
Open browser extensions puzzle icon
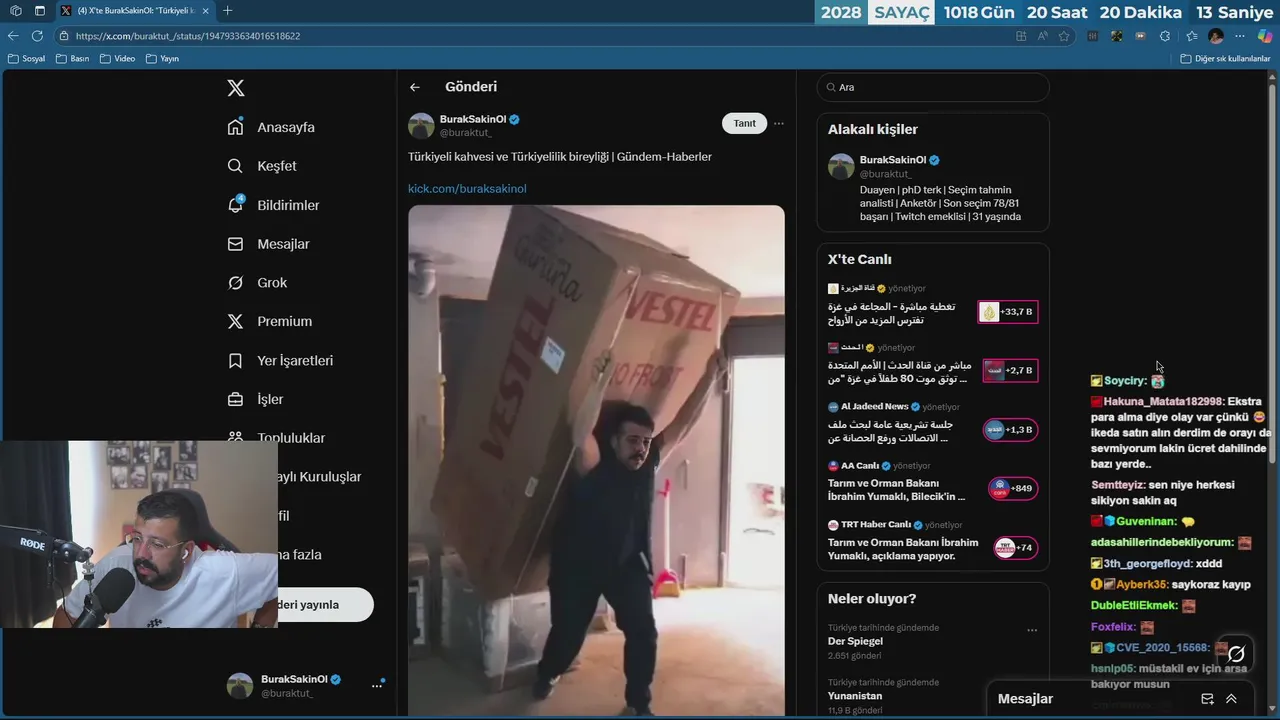(x=1165, y=36)
